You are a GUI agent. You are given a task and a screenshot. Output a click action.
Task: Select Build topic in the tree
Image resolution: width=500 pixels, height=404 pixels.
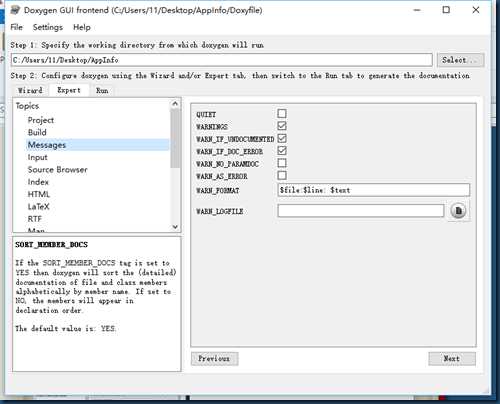[x=37, y=132]
